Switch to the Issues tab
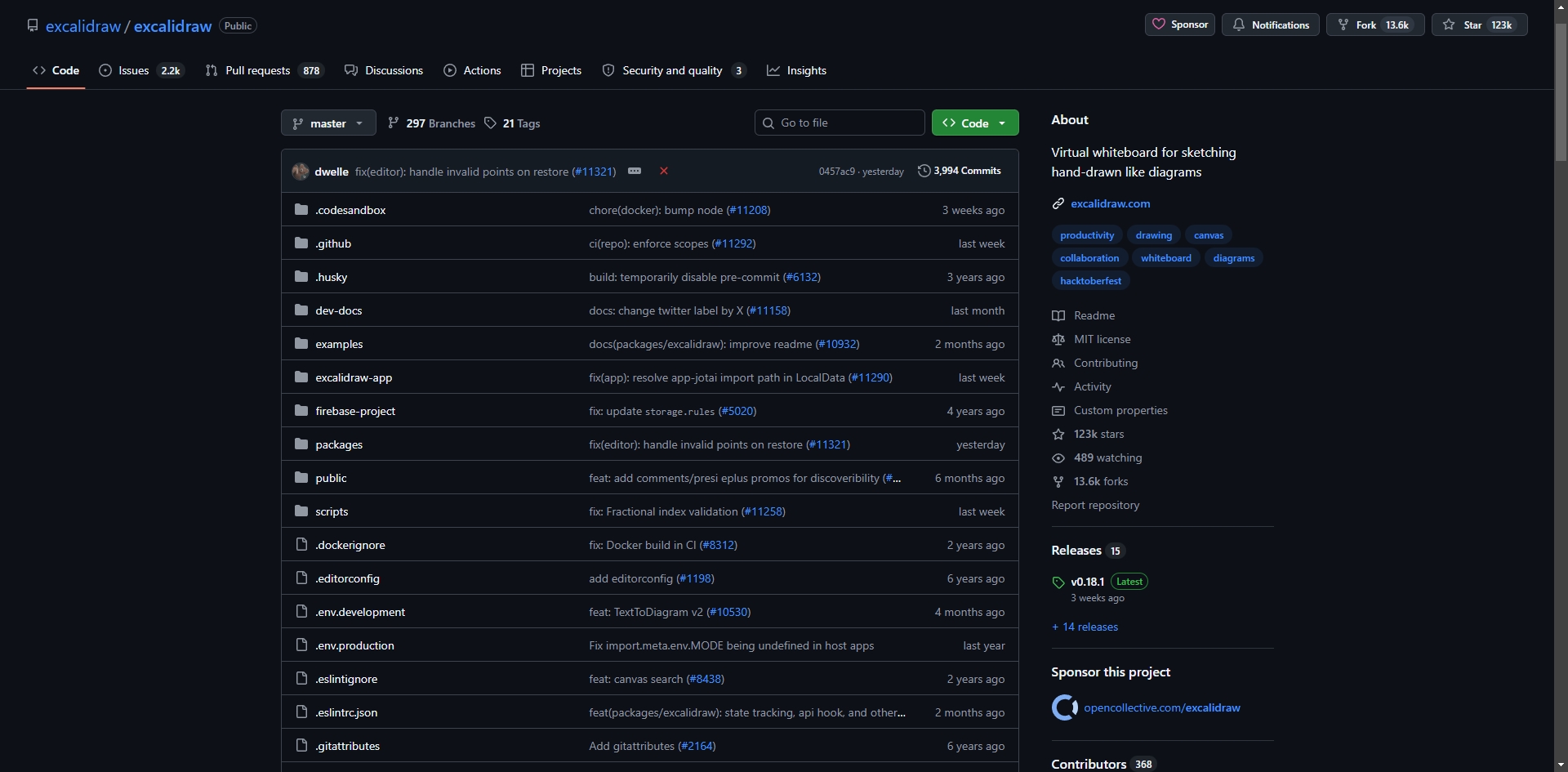Screen dimensions: 1568x772 tap(141, 70)
